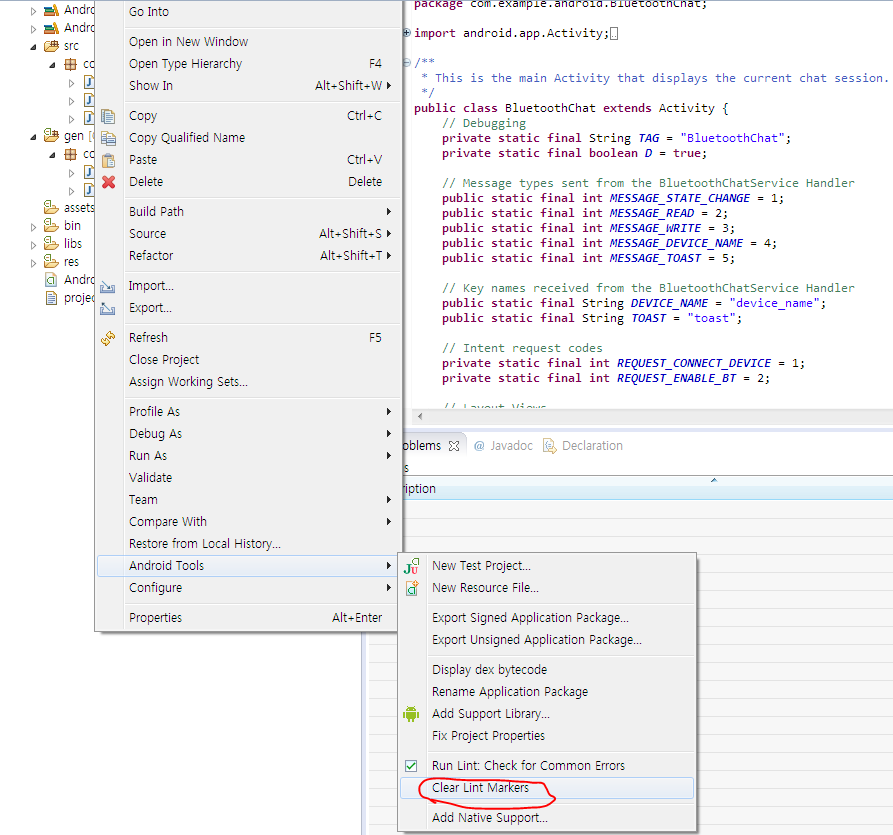The width and height of the screenshot is (893, 835).
Task: Open the Compare With submenu
Action: pyautogui.click(x=247, y=522)
